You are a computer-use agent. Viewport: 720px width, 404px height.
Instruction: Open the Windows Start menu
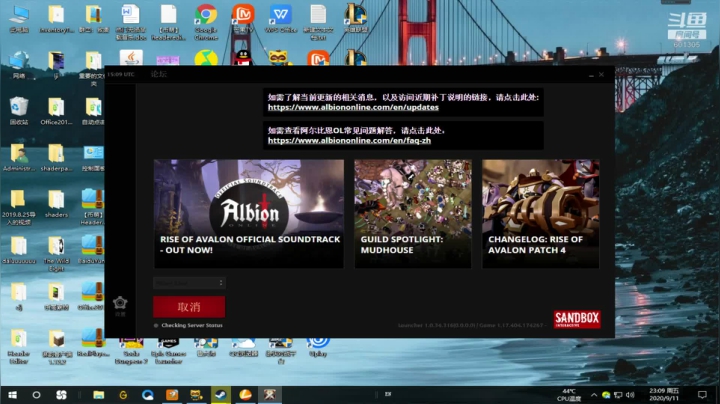(x=12, y=395)
